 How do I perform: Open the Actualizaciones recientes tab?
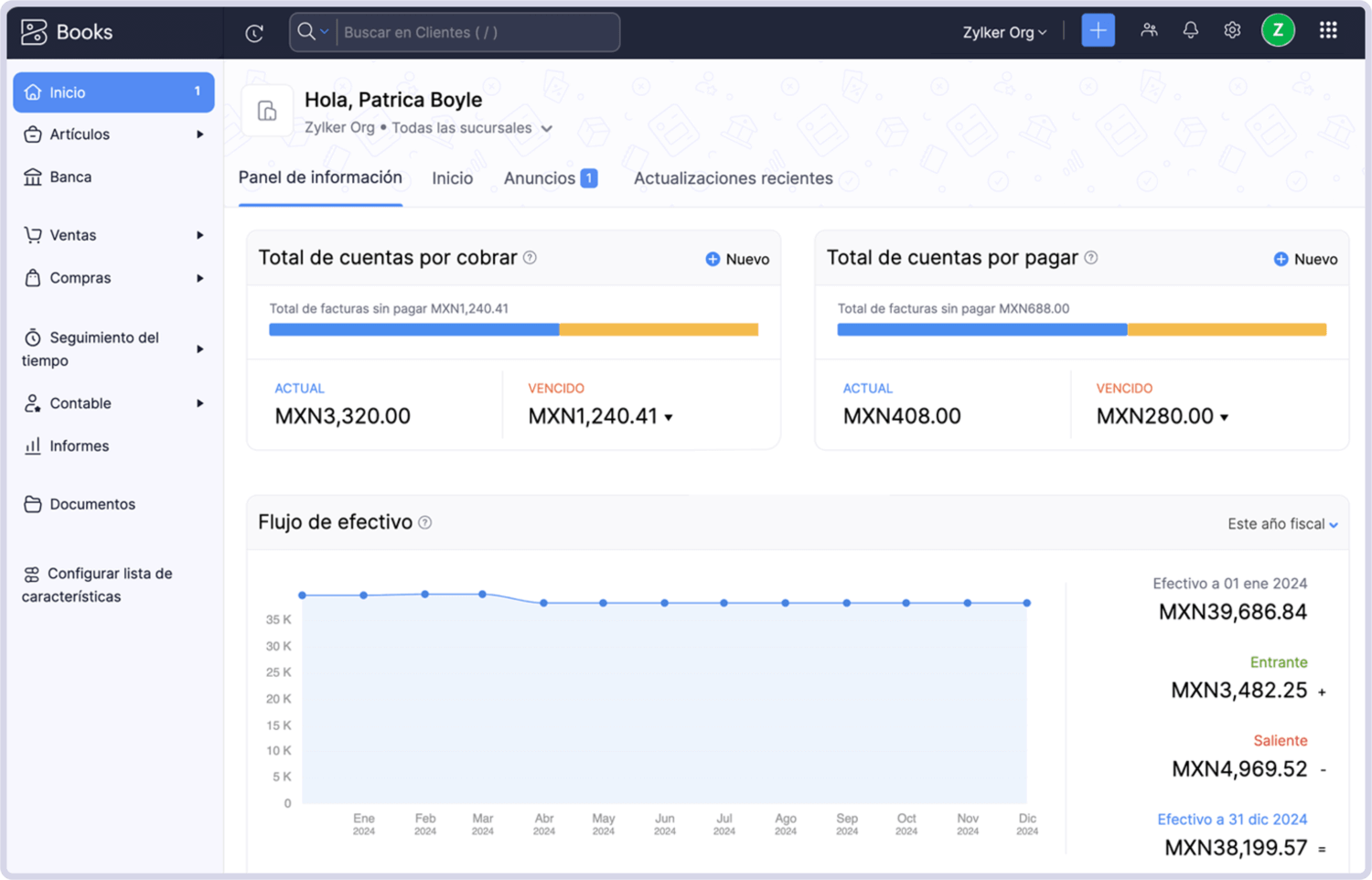tap(732, 178)
